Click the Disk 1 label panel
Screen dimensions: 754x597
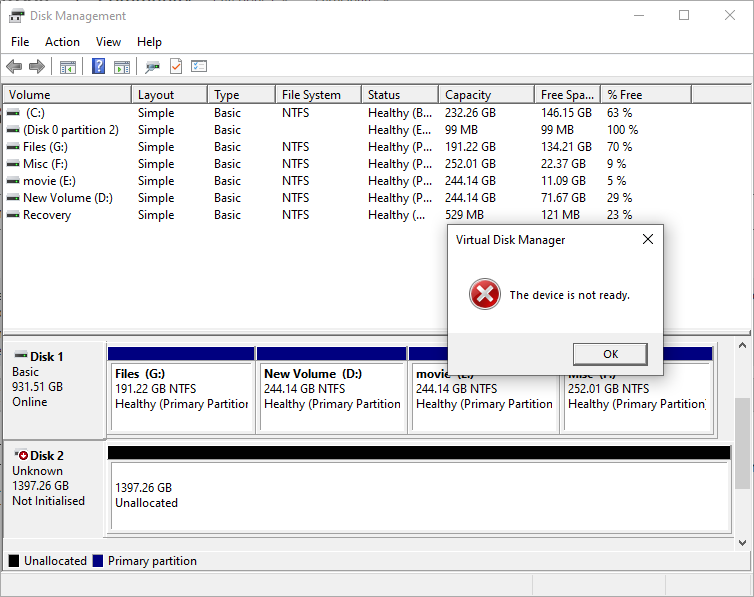55,390
